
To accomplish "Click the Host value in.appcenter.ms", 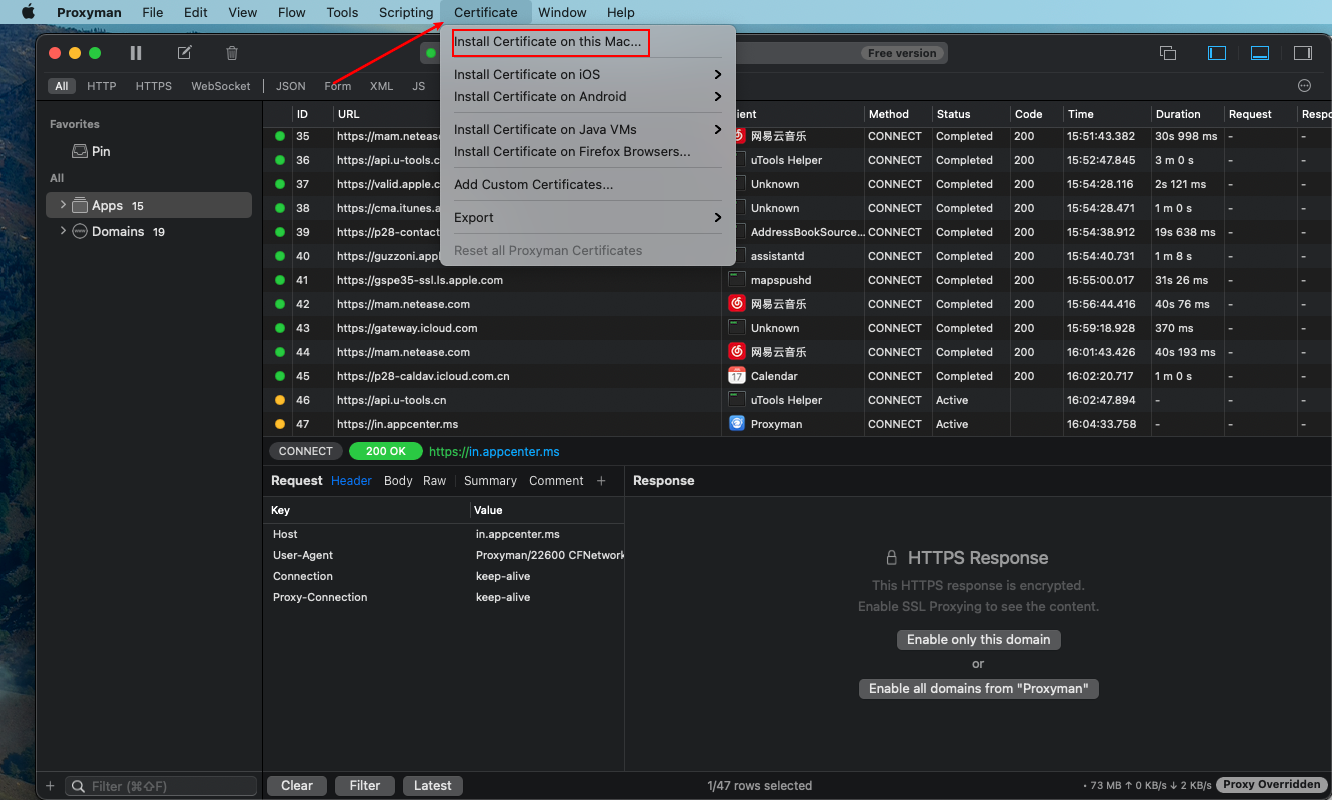I will [517, 534].
